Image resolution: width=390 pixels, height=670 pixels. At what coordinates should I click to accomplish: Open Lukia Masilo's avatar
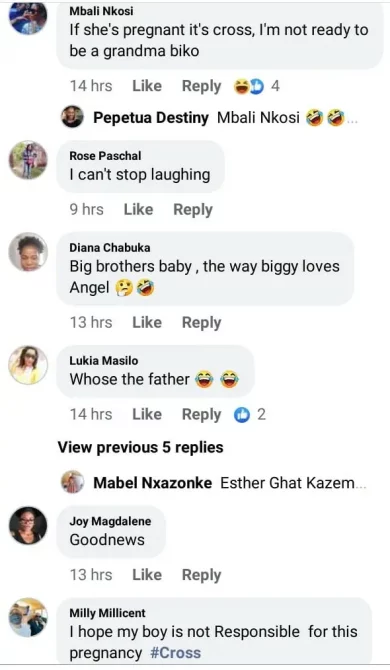28,365
